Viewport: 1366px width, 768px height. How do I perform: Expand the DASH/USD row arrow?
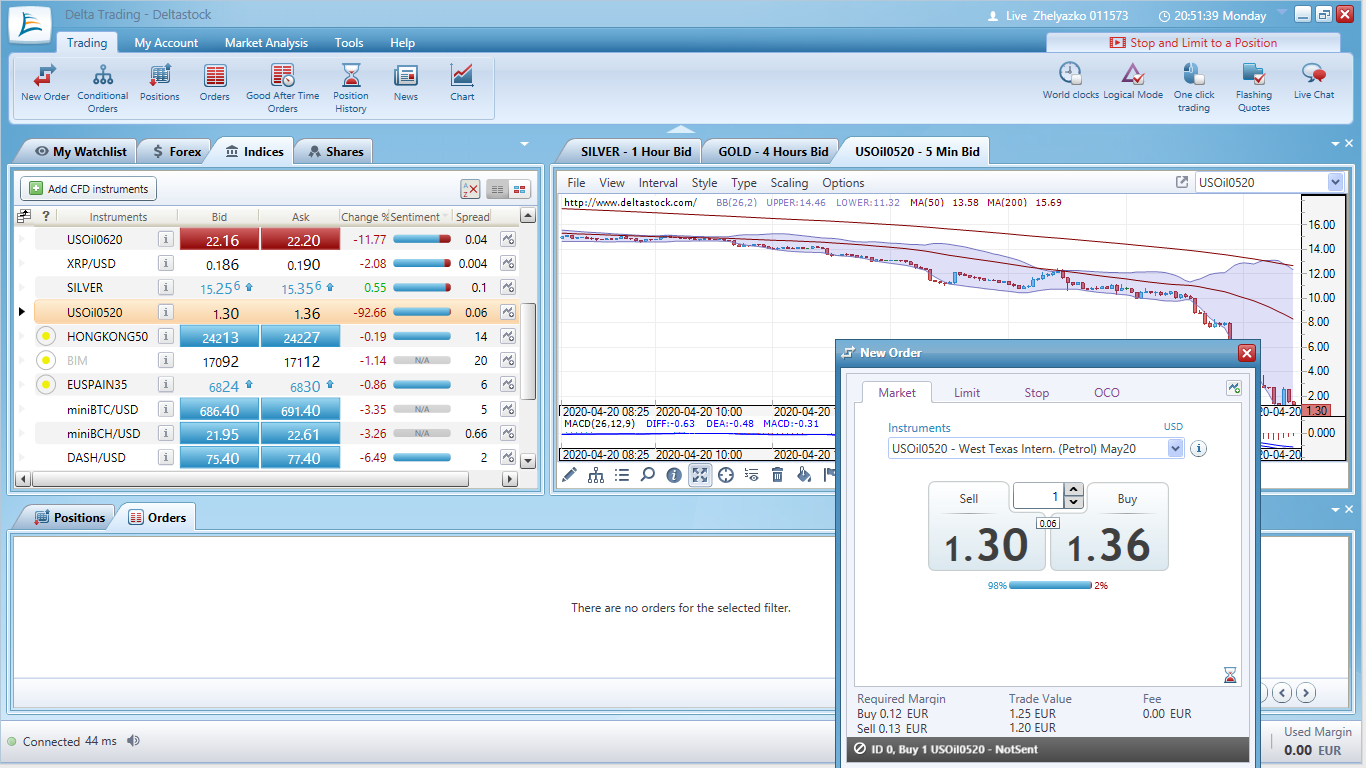point(22,457)
